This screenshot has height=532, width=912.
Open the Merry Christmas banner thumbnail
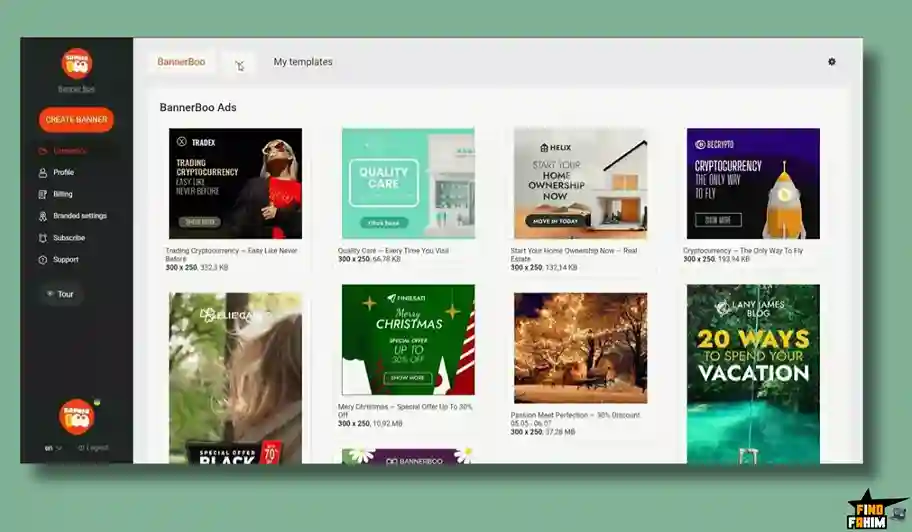click(x=408, y=340)
